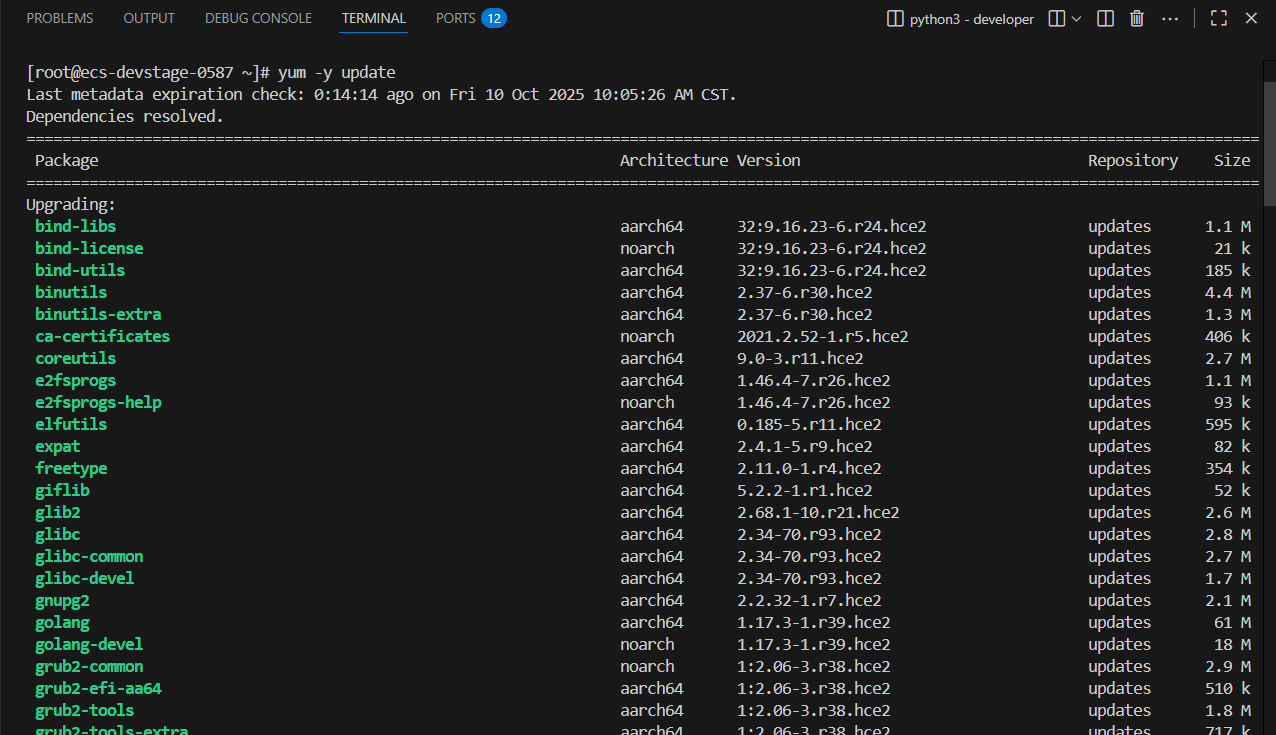The image size is (1276, 735).
Task: Click the 'bind-libs' package name
Action: 76,226
